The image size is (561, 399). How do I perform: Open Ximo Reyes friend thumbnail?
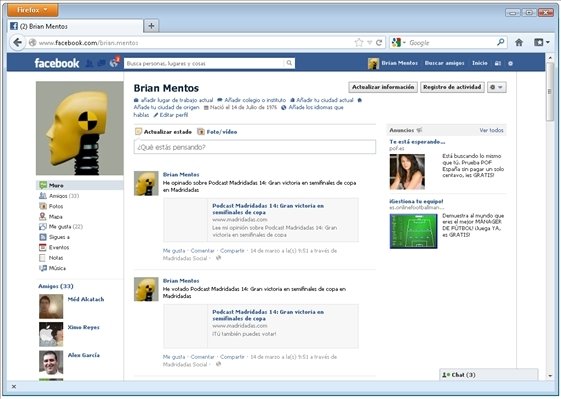(x=51, y=334)
